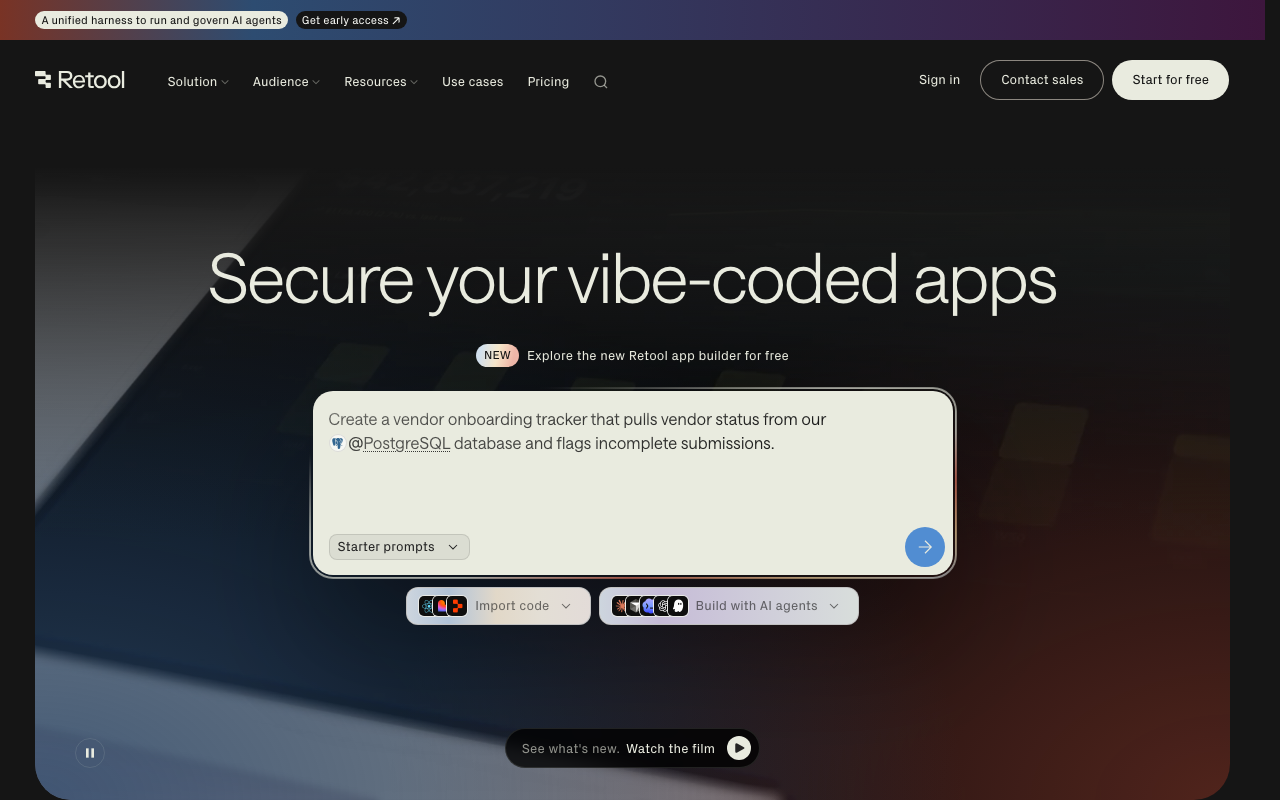Click the "See what's new." text
The height and width of the screenshot is (800, 1280).
pos(570,748)
